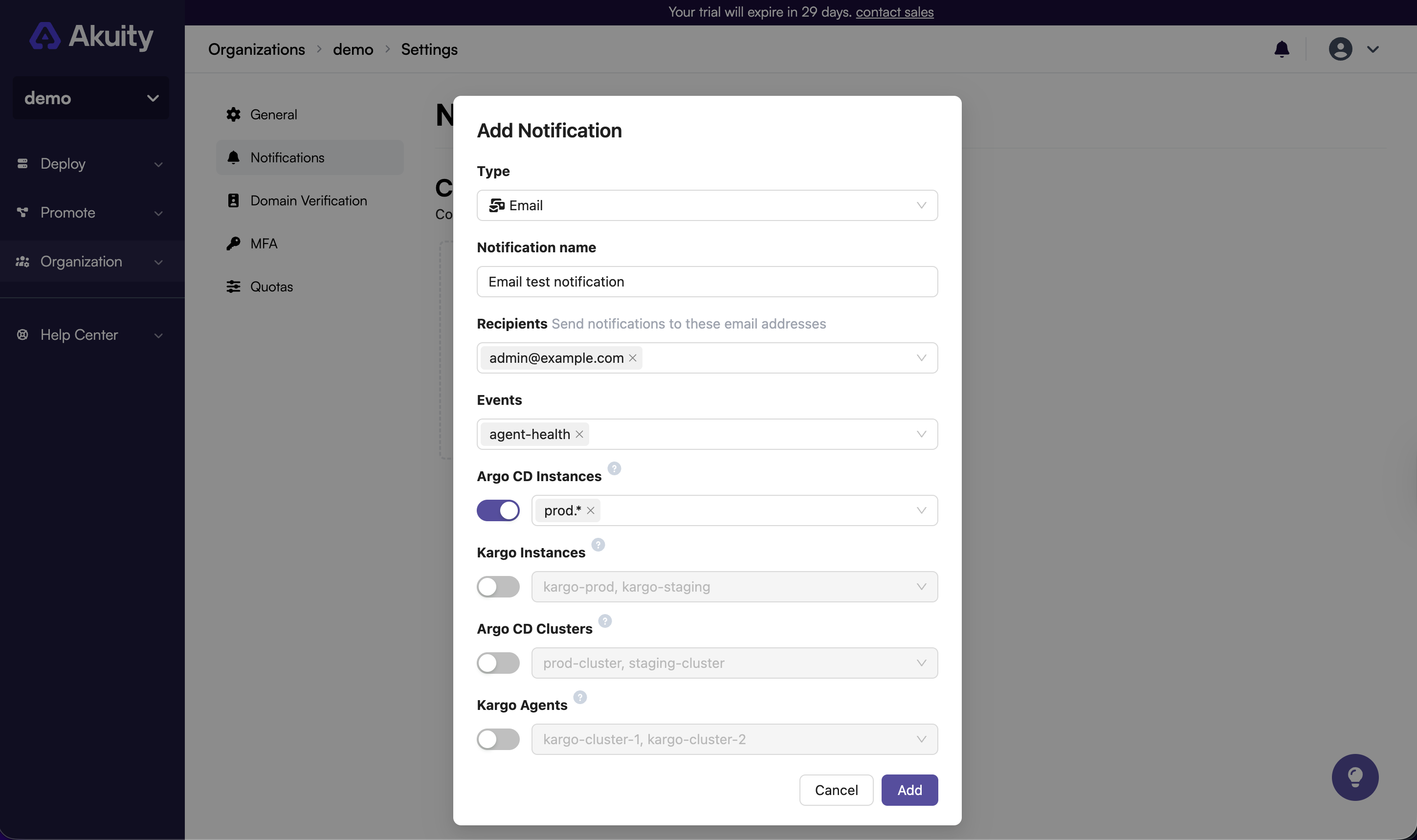Select the Notifications bell icon
Image resolution: width=1417 pixels, height=840 pixels.
[234, 157]
